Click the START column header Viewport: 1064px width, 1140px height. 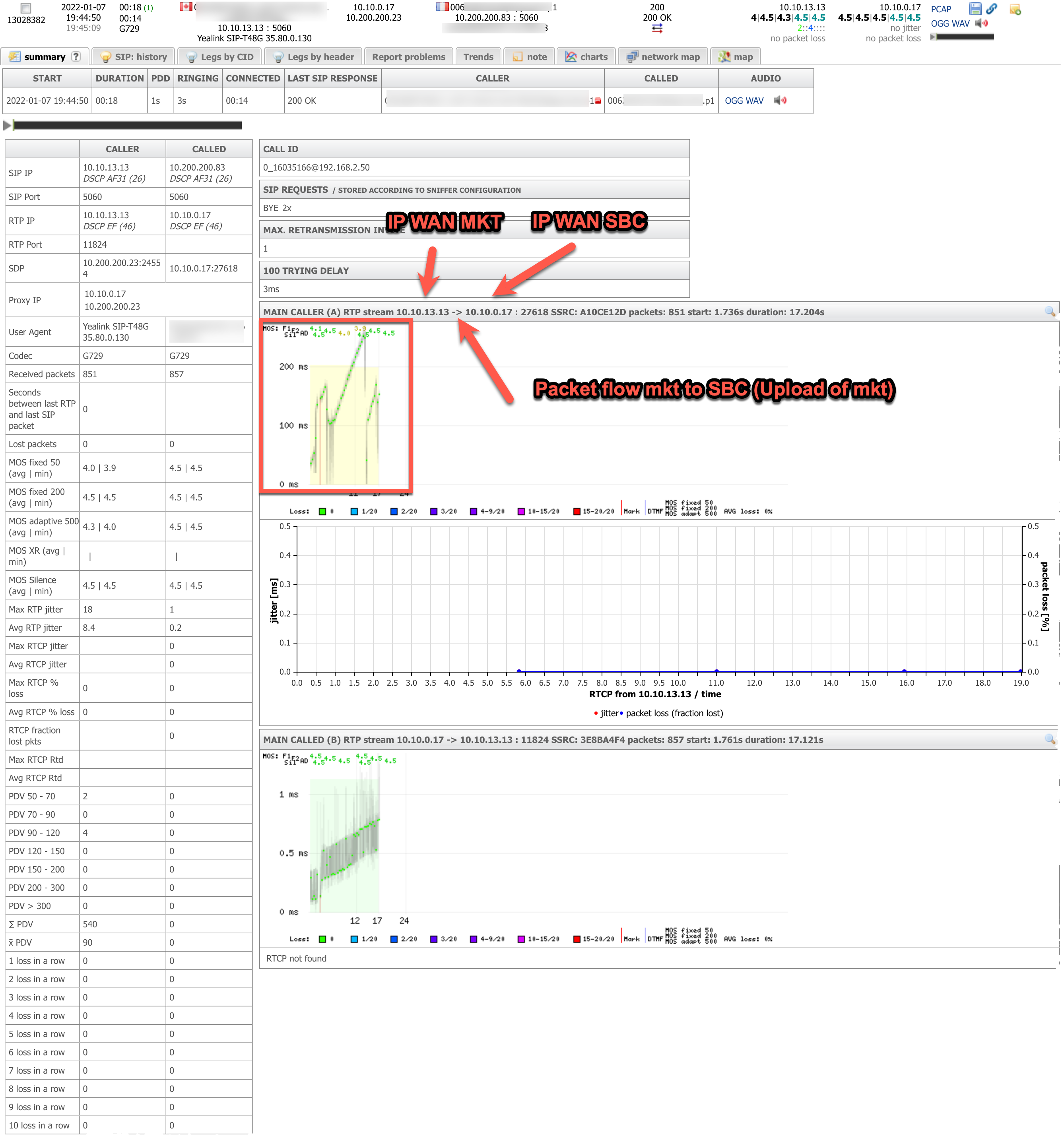pos(47,79)
